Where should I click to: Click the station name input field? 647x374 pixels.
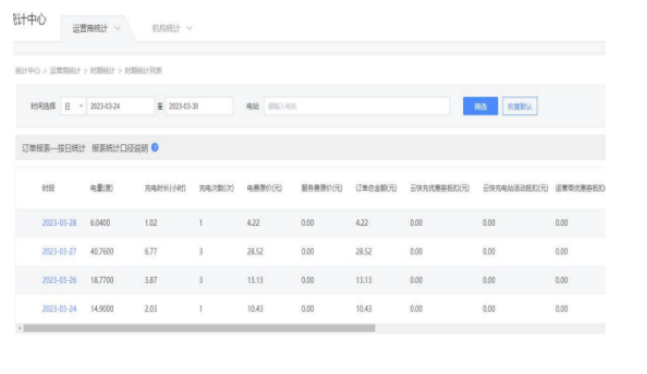pyautogui.click(x=357, y=106)
